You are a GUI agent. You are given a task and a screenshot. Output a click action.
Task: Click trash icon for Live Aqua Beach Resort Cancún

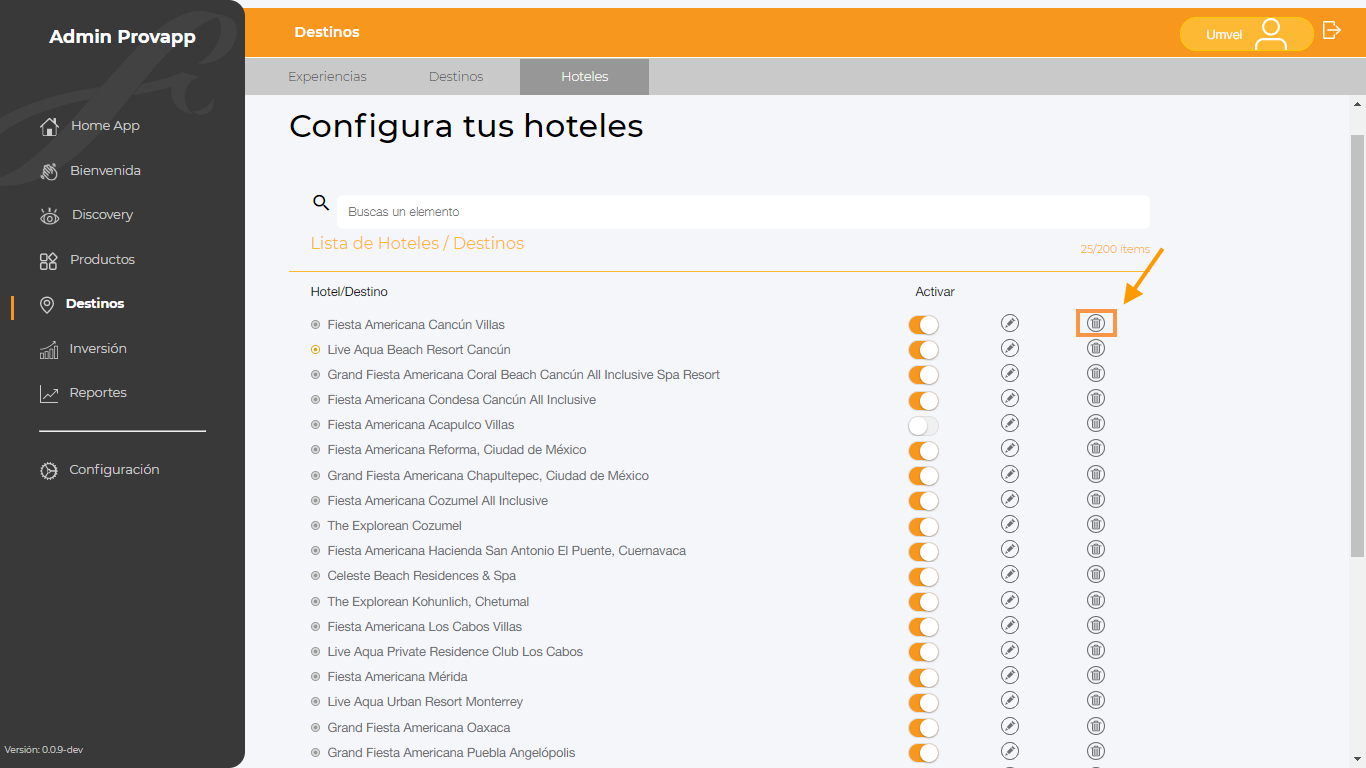pos(1096,348)
